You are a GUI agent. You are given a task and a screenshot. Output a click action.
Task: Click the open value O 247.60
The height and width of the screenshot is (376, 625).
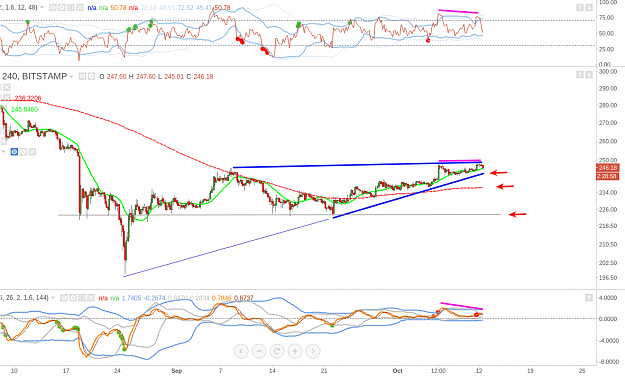(112, 76)
